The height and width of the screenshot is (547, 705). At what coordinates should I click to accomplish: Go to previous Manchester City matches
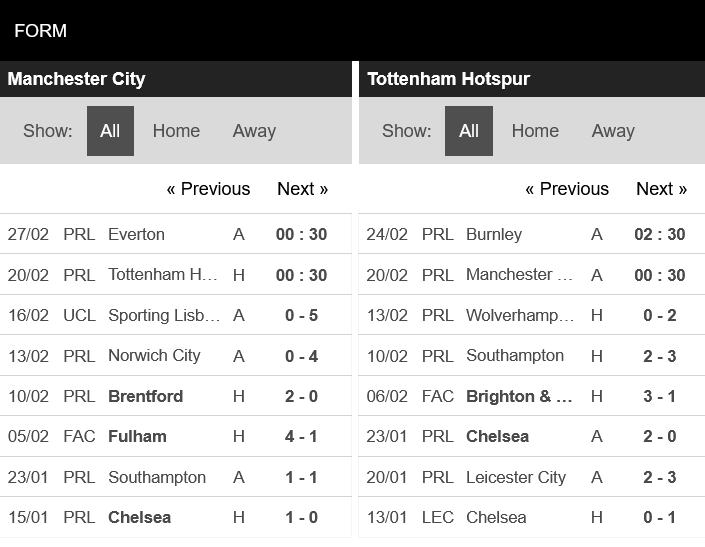[x=208, y=189]
